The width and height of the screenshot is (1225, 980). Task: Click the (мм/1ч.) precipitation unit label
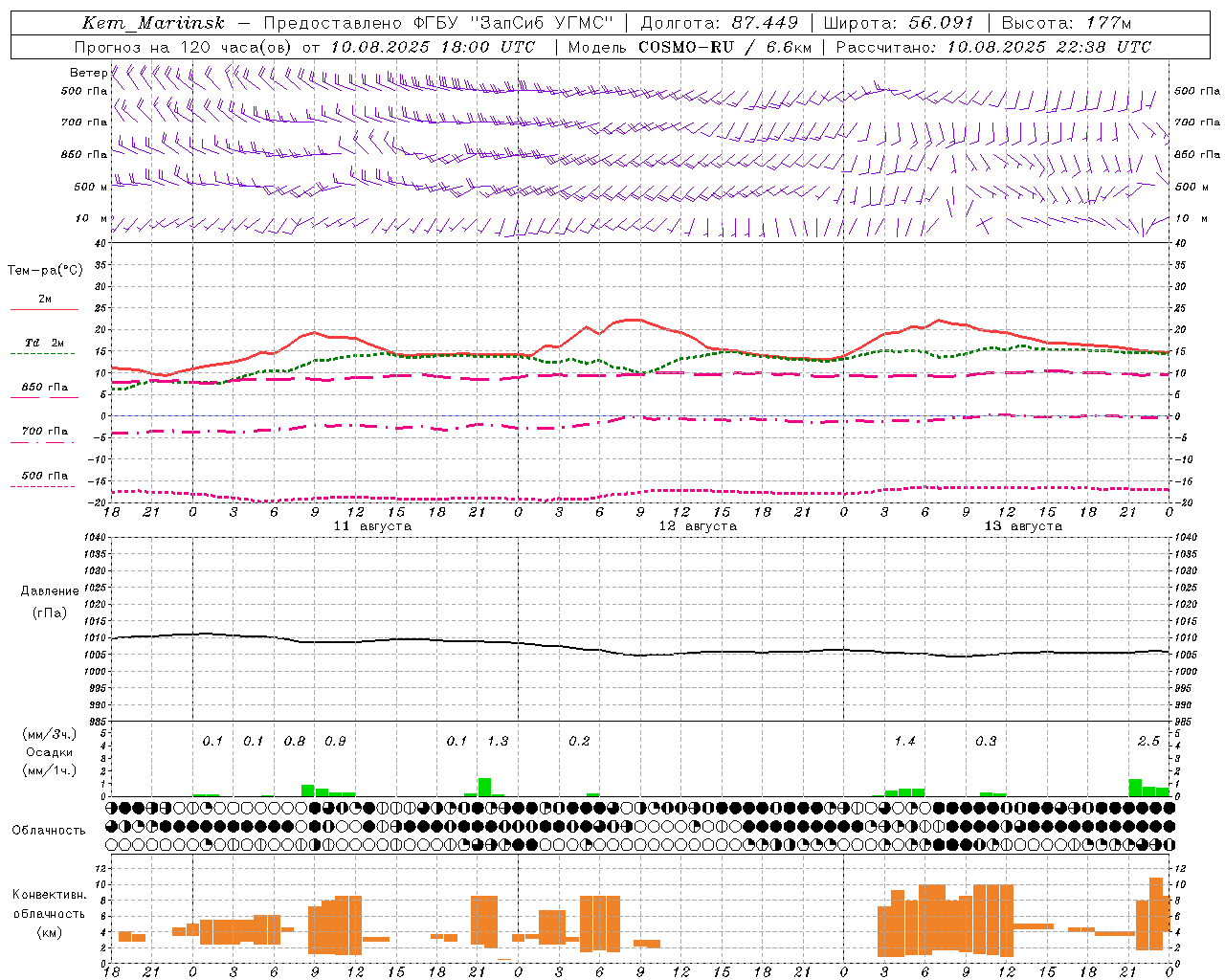tap(49, 770)
